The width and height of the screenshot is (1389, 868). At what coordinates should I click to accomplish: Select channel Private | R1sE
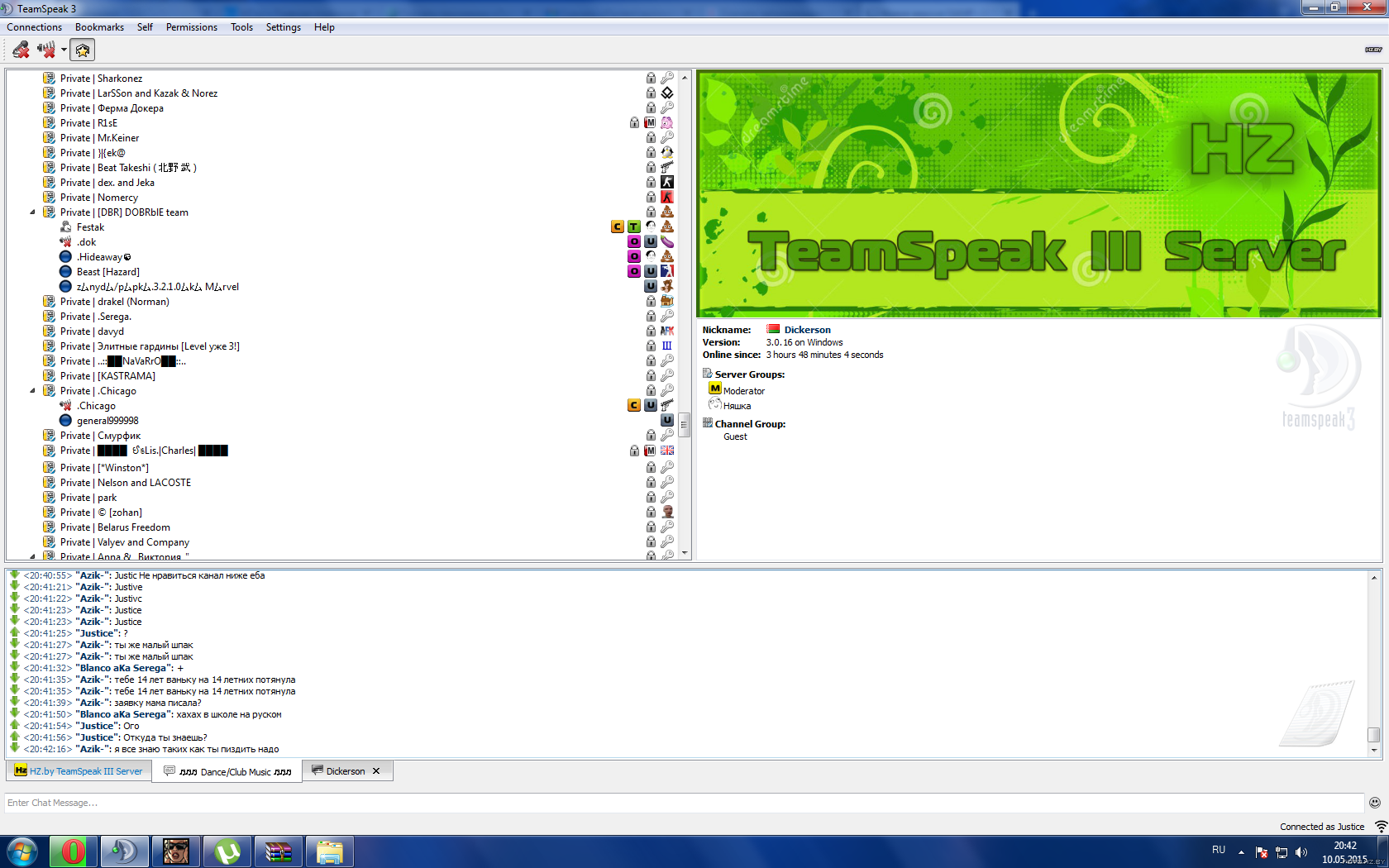pyautogui.click(x=88, y=123)
